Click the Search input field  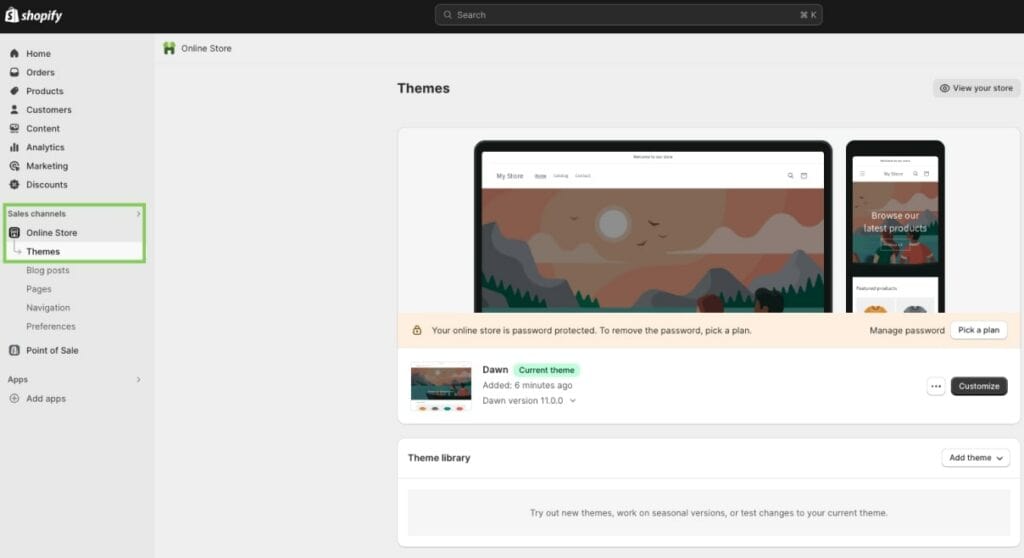point(628,15)
